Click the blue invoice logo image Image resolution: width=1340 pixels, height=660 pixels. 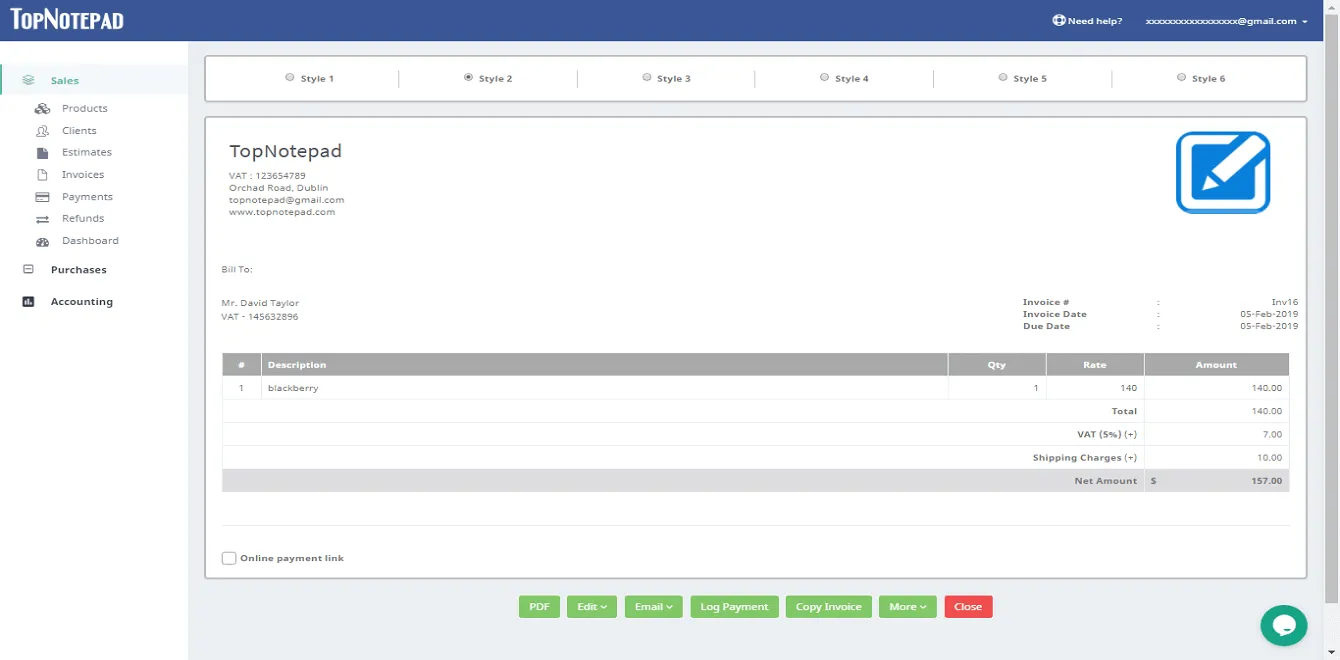tap(1222, 172)
